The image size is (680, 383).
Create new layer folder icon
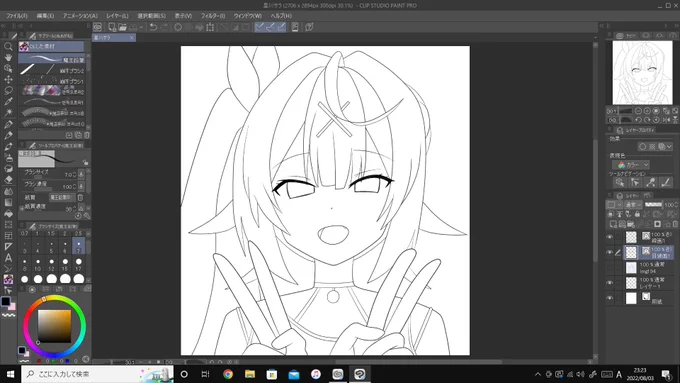[631, 224]
